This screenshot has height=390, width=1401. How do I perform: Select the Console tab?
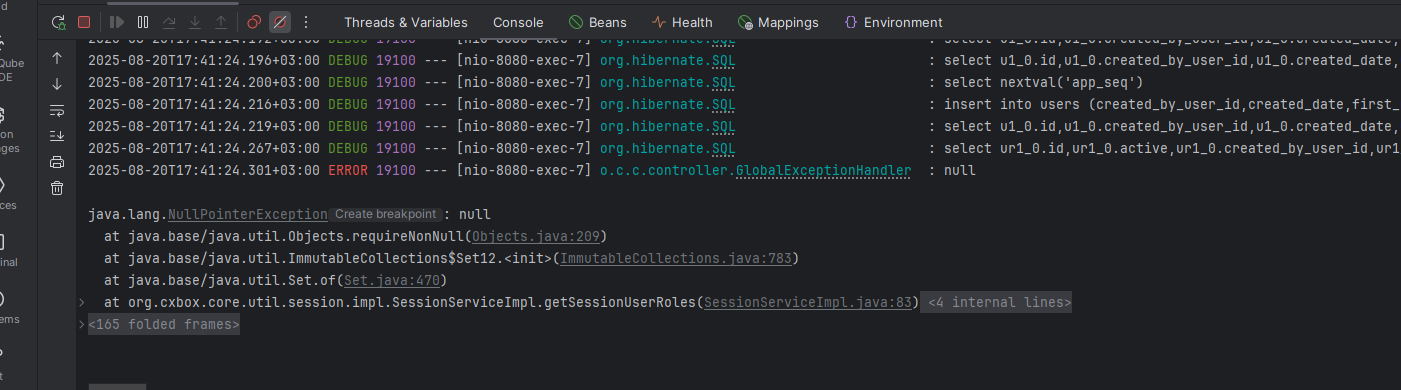click(518, 22)
